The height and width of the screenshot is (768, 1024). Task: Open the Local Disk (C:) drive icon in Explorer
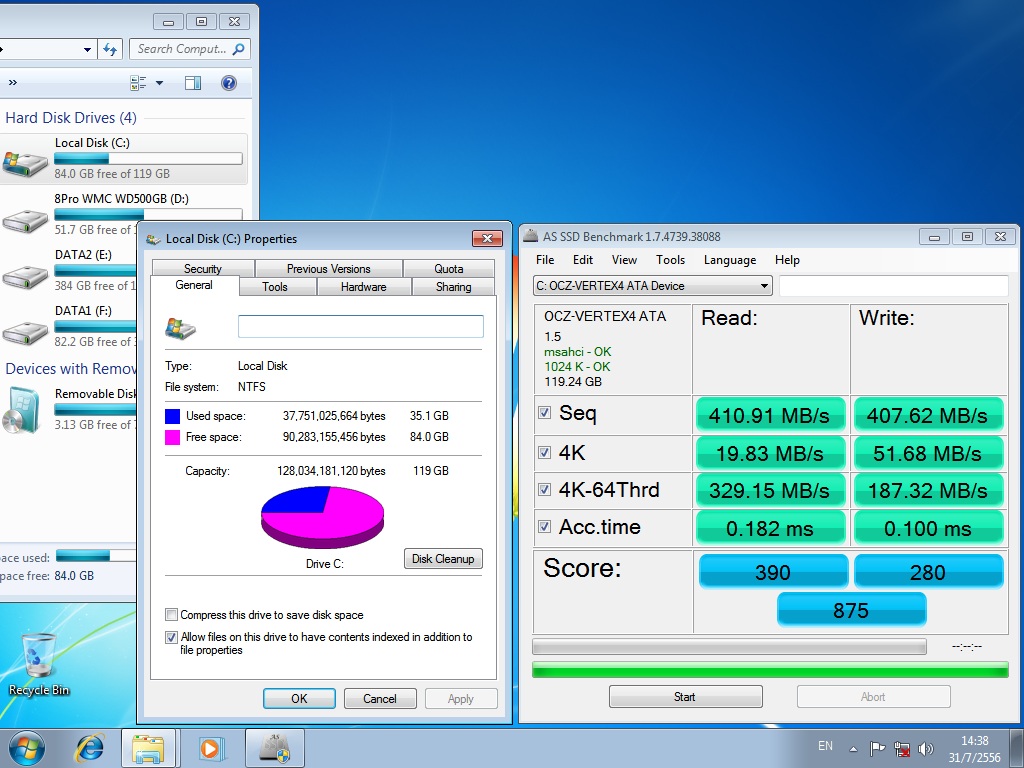(25, 163)
